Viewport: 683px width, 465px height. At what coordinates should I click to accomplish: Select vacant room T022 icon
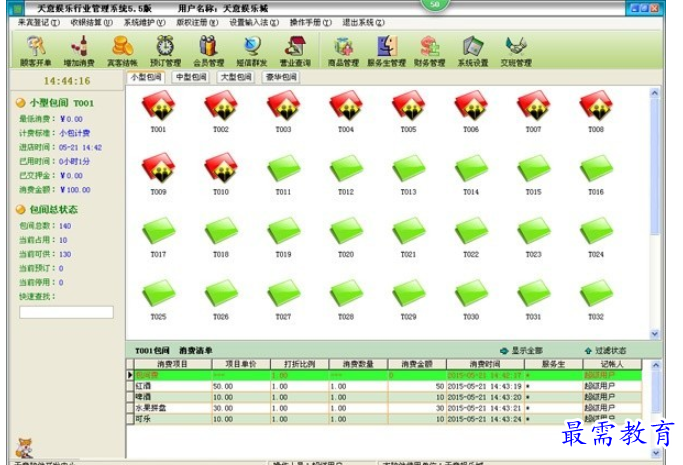[471, 231]
